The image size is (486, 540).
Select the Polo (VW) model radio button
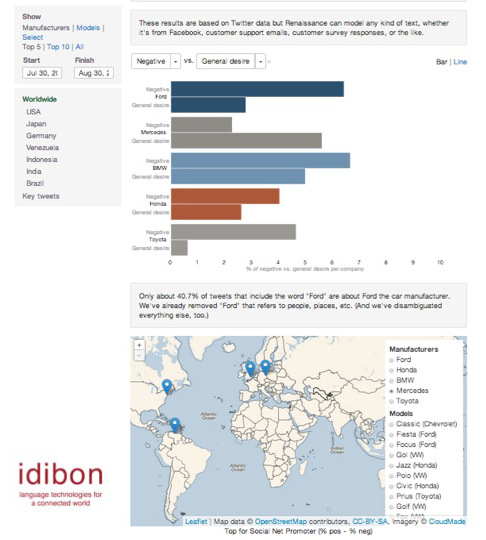pyautogui.click(x=391, y=476)
